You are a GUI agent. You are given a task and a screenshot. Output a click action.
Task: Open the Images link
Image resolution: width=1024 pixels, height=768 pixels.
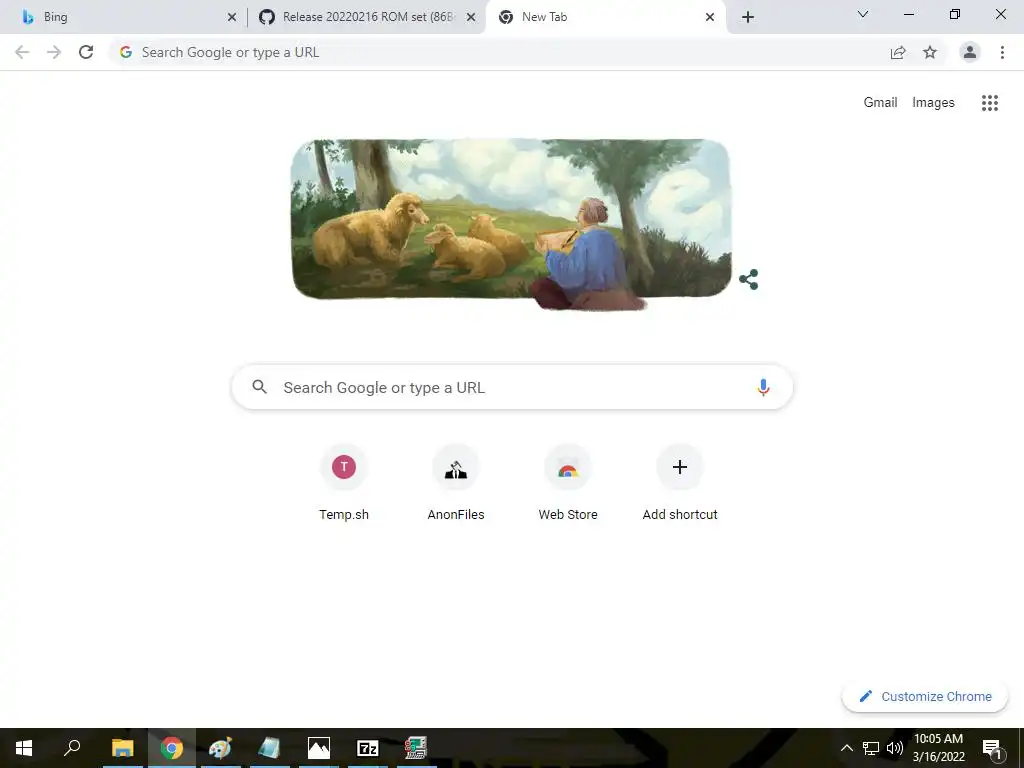pyautogui.click(x=933, y=103)
